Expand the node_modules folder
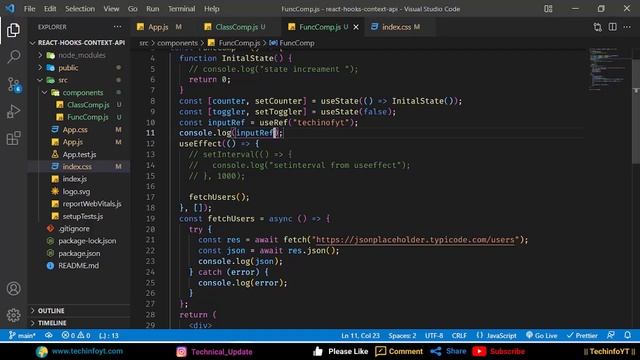Image resolution: width=640 pixels, height=360 pixels. click(78, 55)
